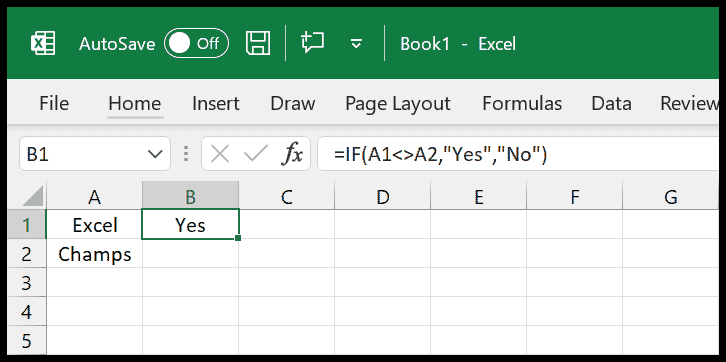
Task: Switch to the Page Layout tab
Action: click(398, 104)
